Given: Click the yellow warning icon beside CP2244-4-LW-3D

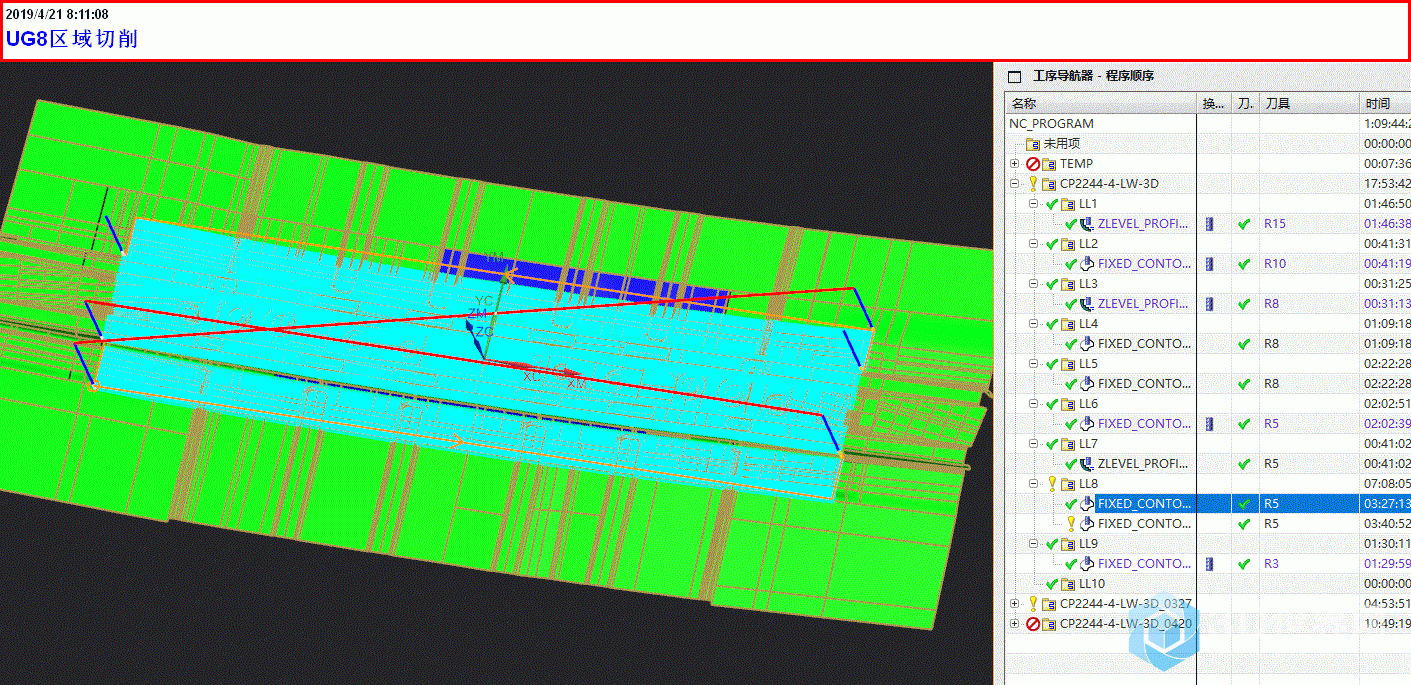Looking at the screenshot, I should (1033, 184).
